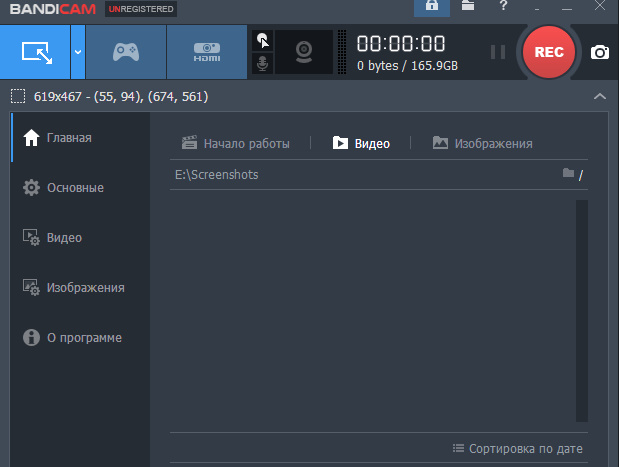Open the О программе section

coord(81,338)
